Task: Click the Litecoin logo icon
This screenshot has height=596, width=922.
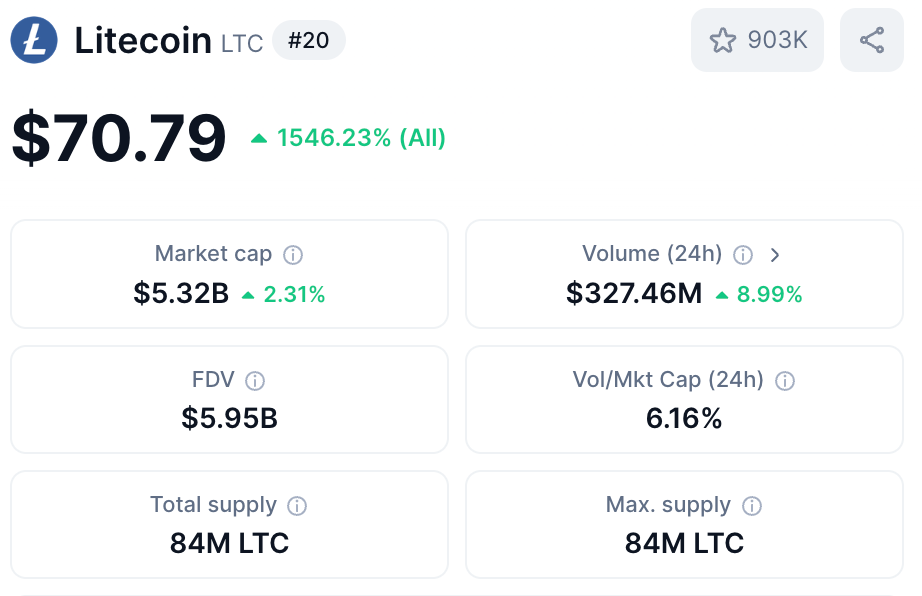Action: click(x=34, y=40)
